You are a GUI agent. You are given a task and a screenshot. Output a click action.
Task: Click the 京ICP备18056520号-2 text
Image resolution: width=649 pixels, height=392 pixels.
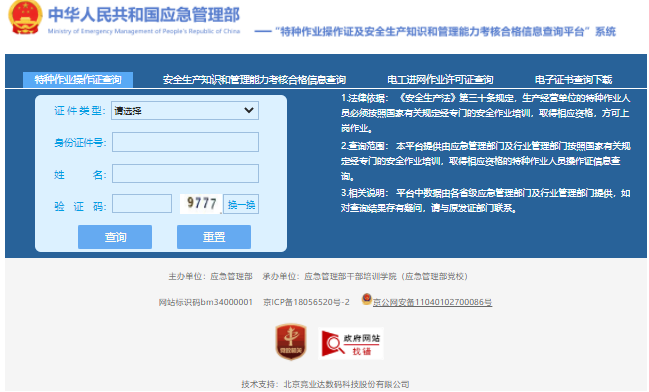coord(306,302)
